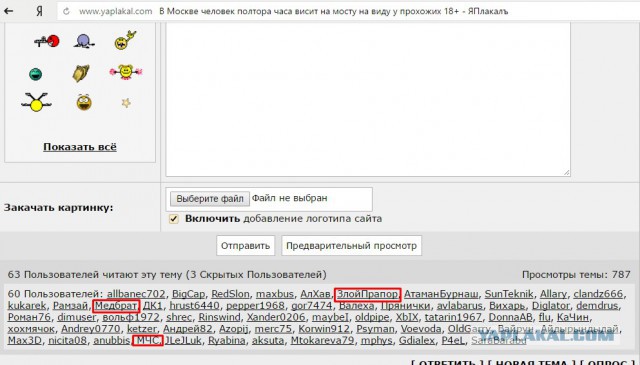
Task: Open user profile хохмячок
Action: coord(31,329)
